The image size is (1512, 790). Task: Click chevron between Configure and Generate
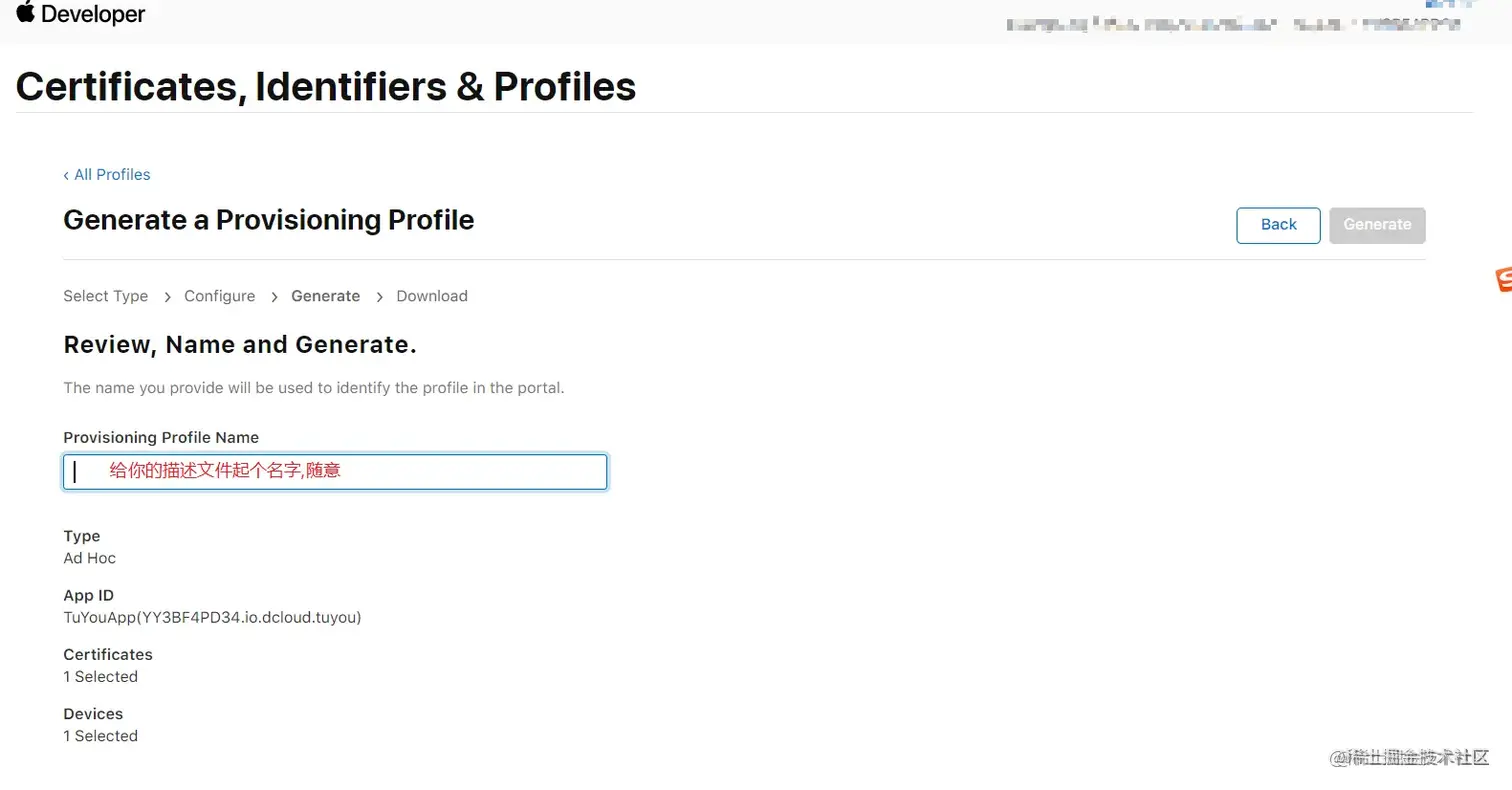(274, 297)
